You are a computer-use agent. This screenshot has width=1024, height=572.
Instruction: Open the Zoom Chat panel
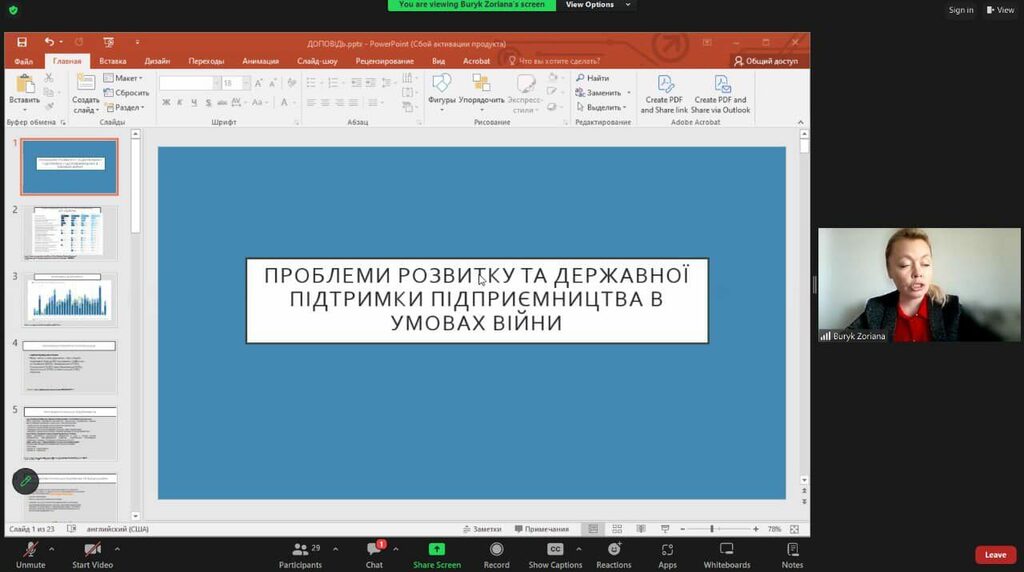374,550
